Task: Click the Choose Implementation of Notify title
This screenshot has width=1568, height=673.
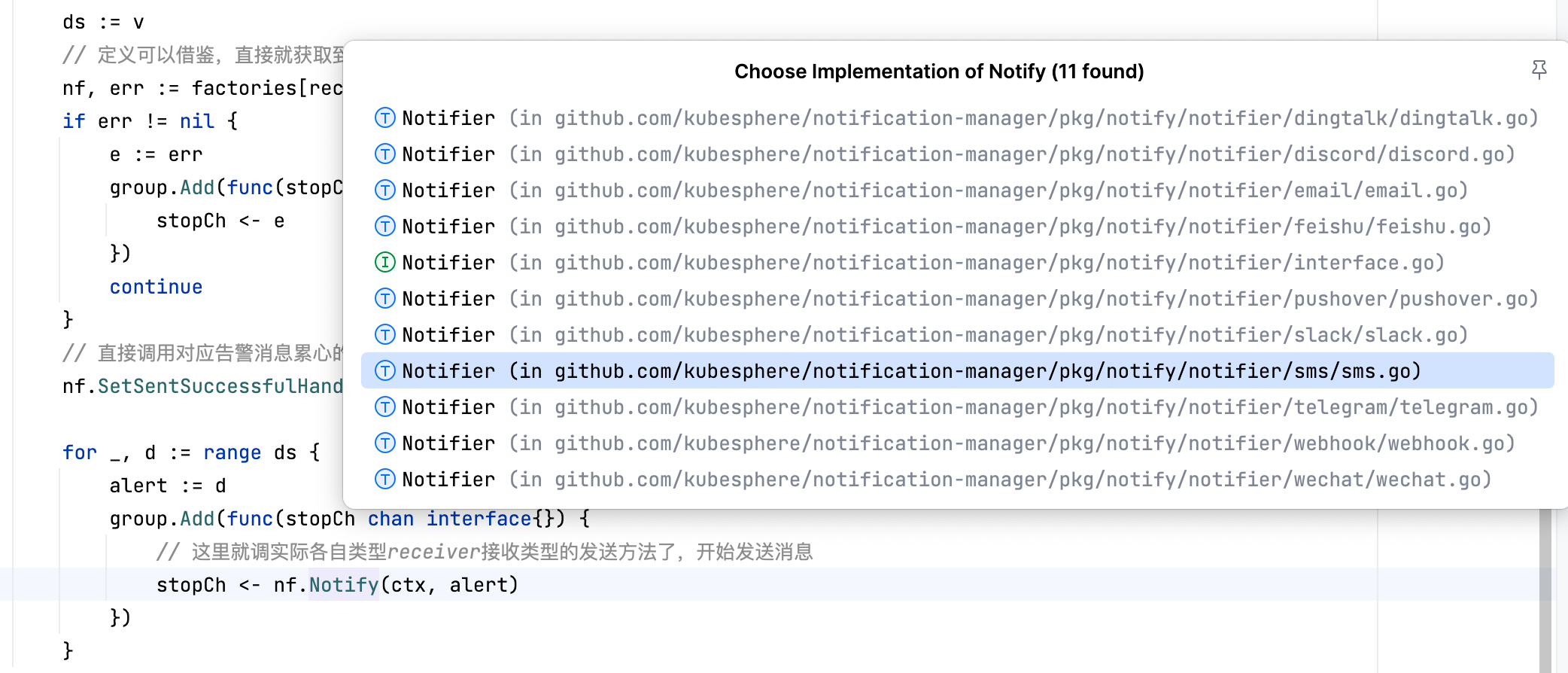Action: click(939, 72)
